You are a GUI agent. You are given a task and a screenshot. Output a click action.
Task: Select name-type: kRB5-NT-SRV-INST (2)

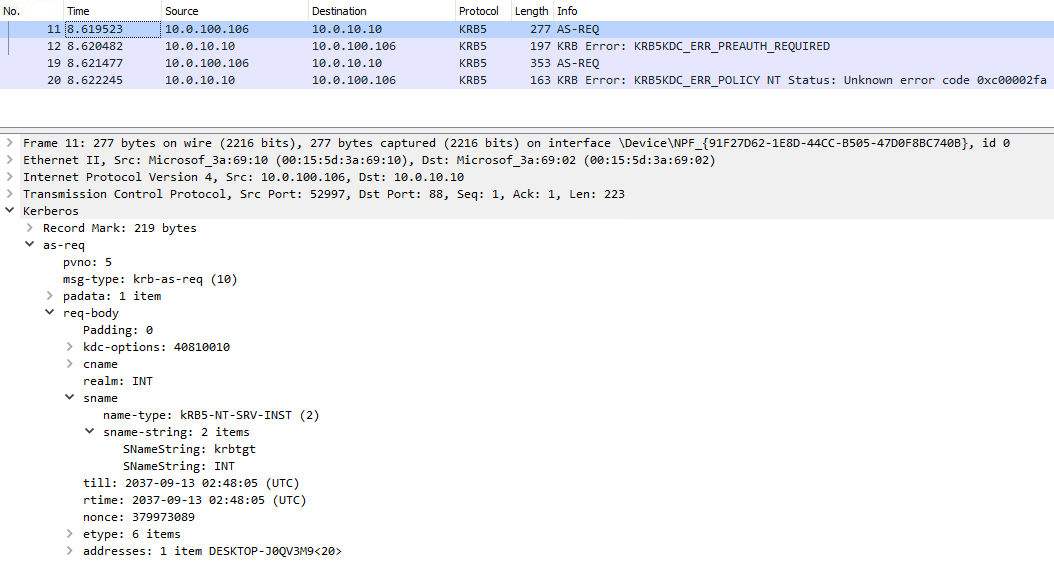211,415
